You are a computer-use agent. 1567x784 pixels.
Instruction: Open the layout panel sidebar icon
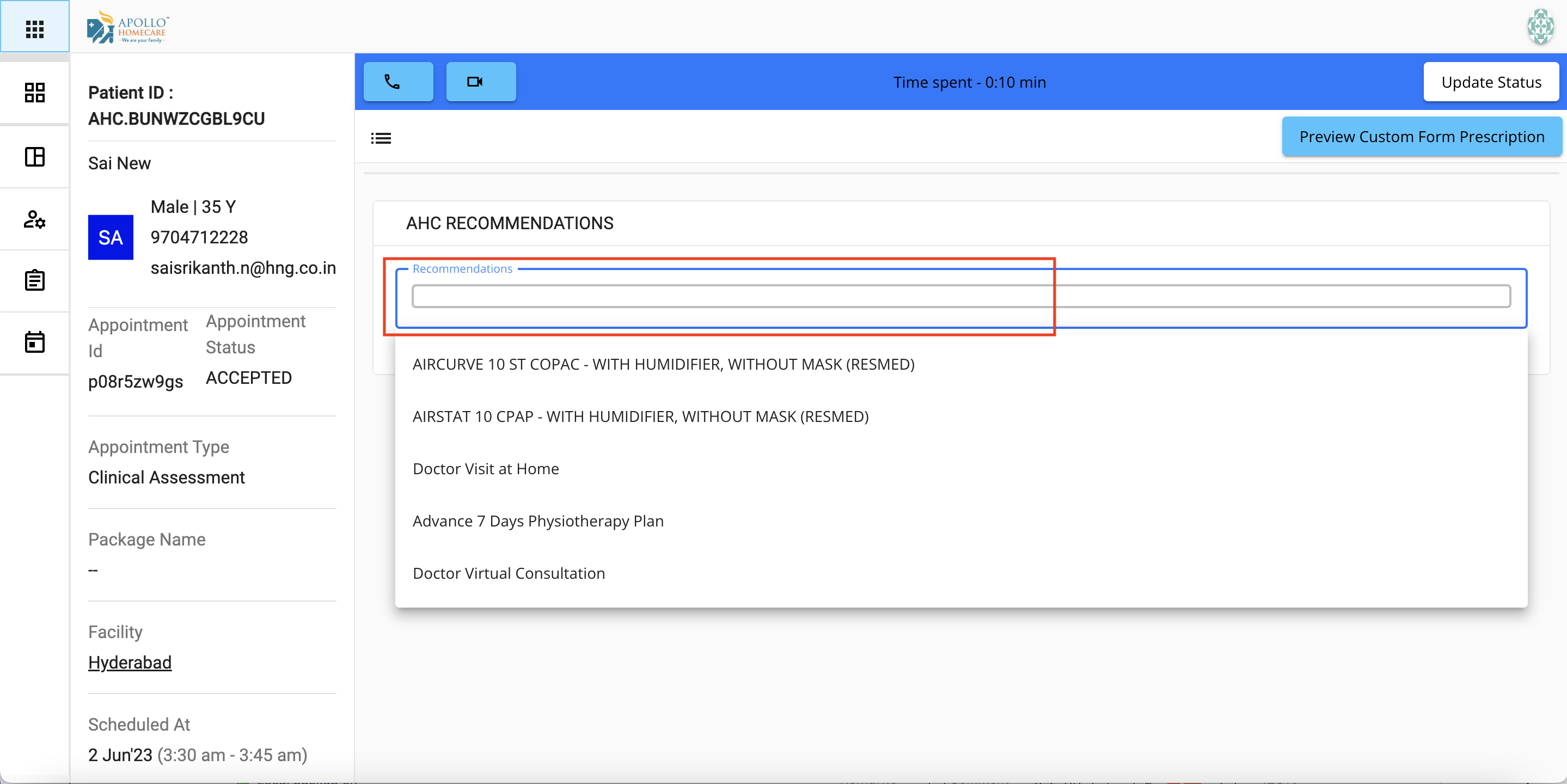35,156
